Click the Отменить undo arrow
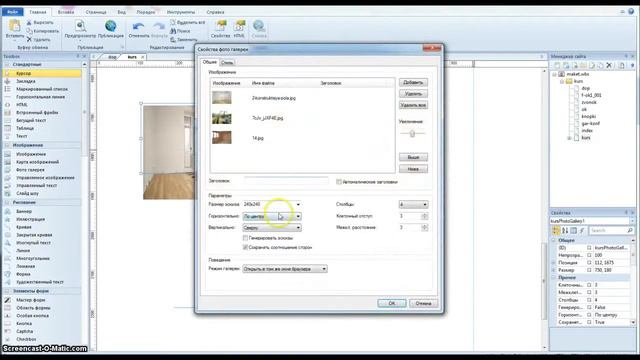 [x=138, y=27]
